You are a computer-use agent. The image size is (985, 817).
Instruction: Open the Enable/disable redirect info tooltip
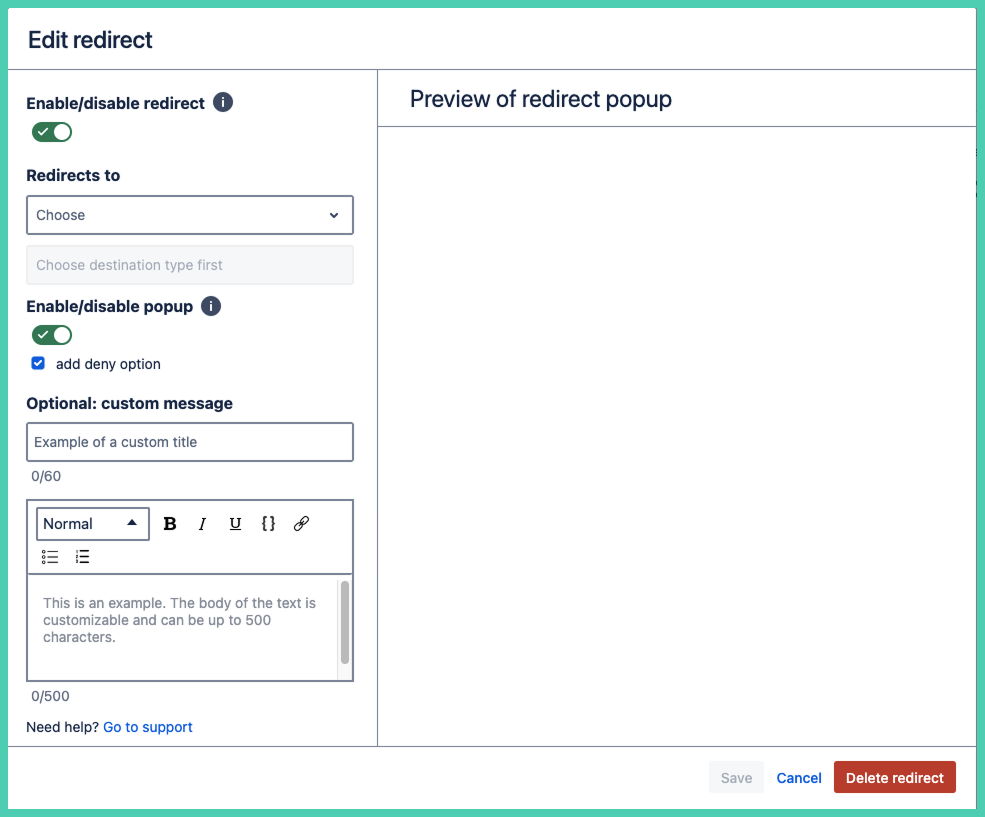(x=223, y=102)
